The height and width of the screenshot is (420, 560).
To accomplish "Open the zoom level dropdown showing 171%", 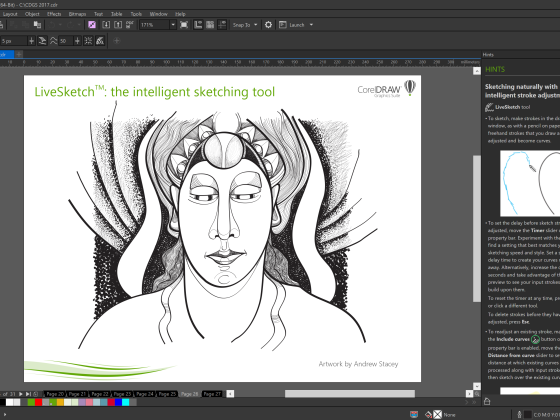I will (173, 25).
